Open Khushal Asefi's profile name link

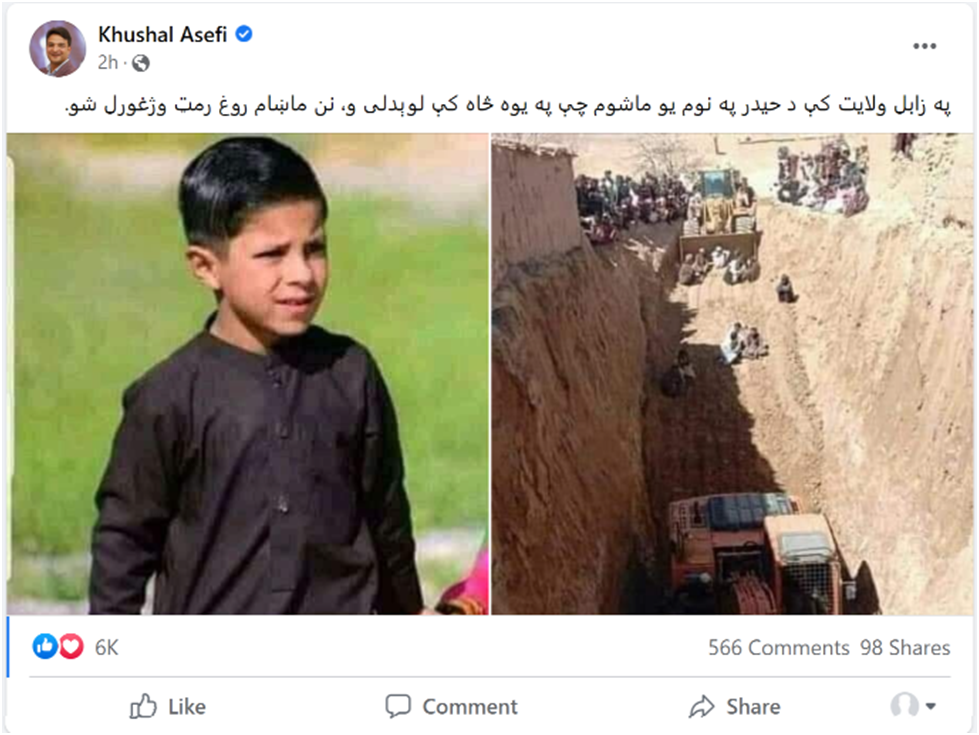[x=162, y=34]
